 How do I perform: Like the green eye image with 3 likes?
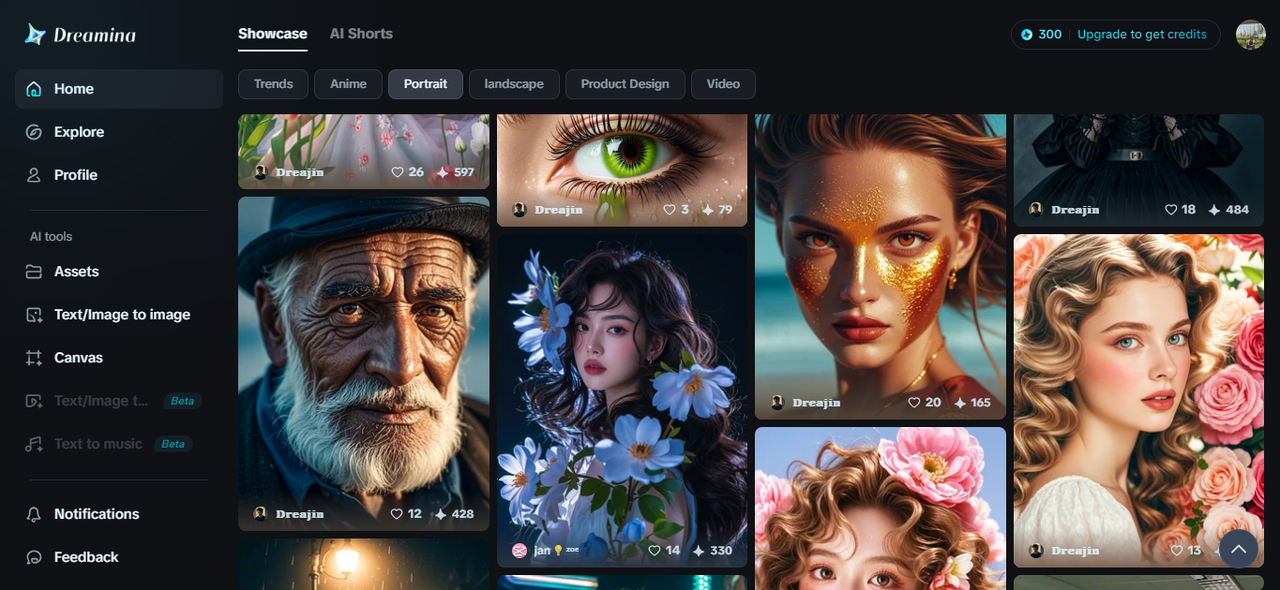click(670, 210)
